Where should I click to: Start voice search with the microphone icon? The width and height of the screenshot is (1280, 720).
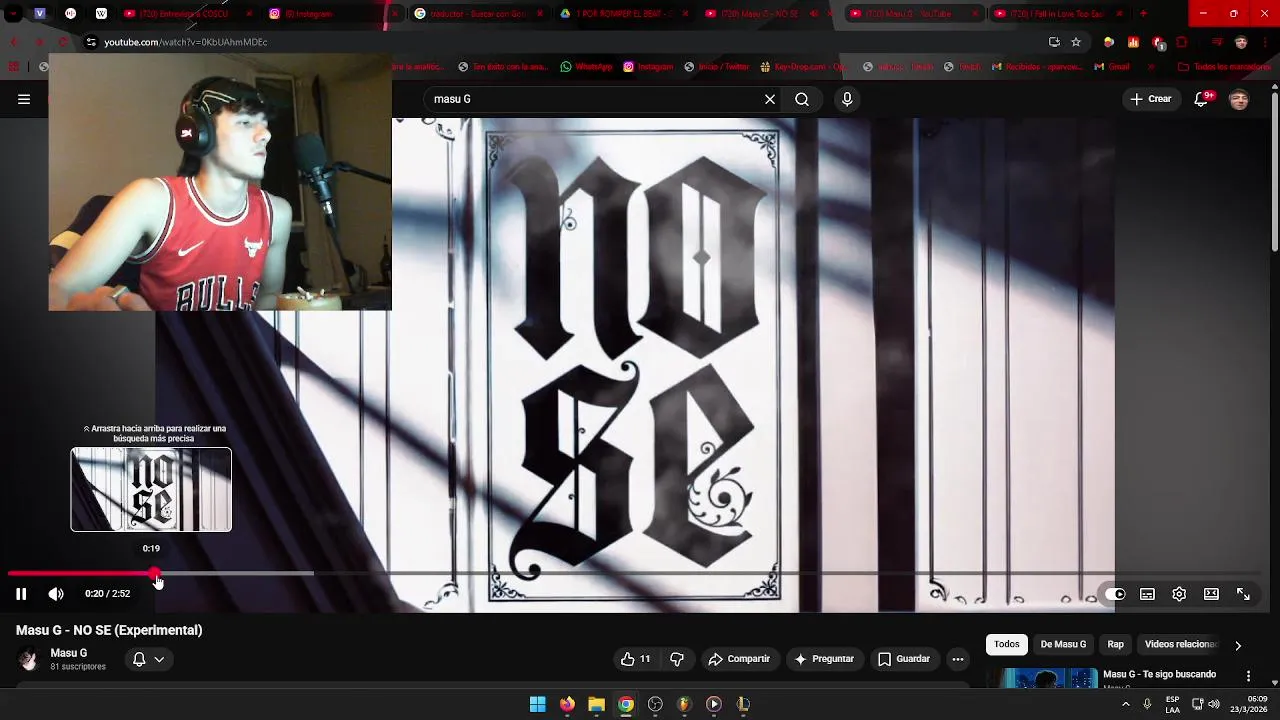[x=847, y=99]
